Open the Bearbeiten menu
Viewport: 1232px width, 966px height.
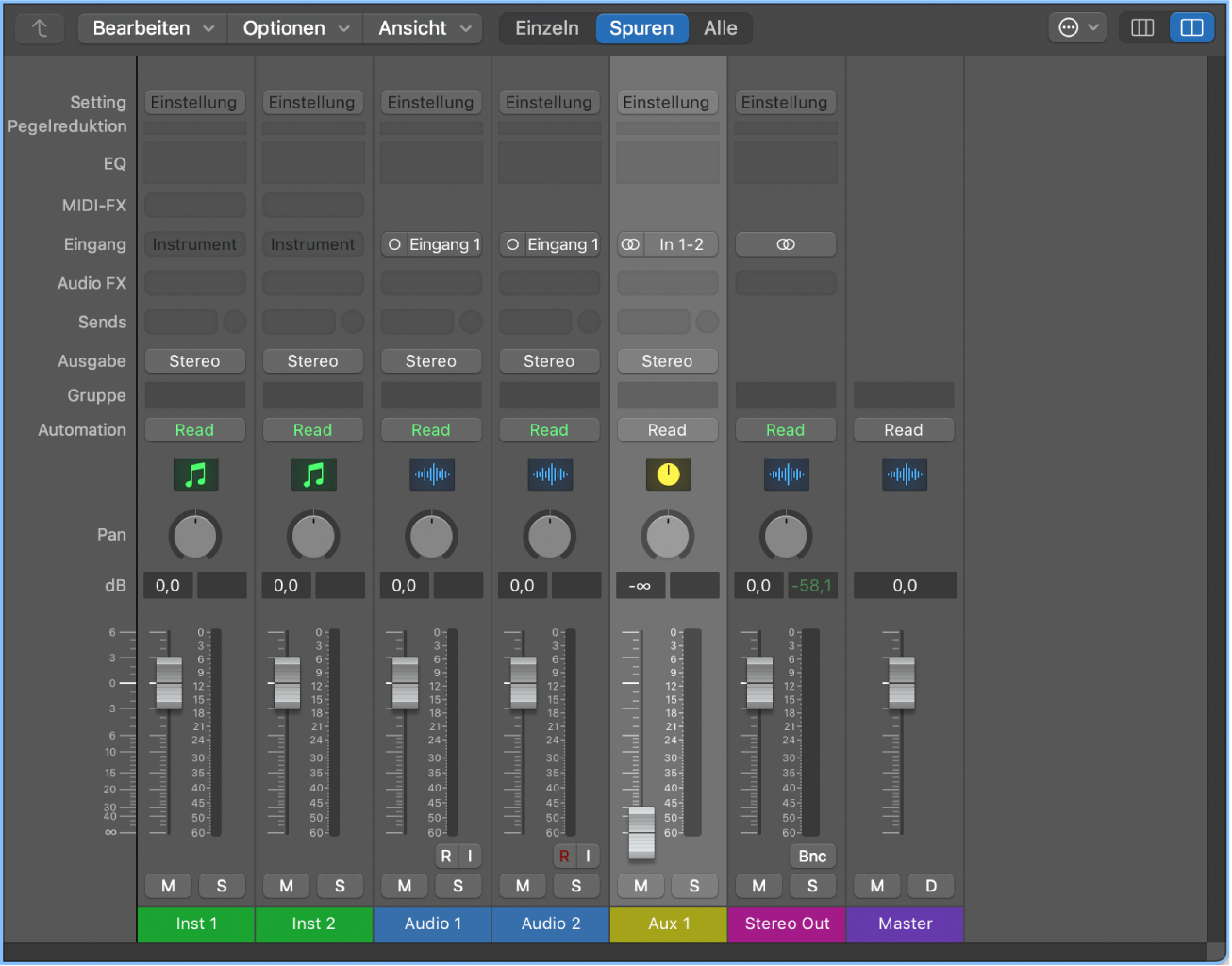click(x=153, y=28)
